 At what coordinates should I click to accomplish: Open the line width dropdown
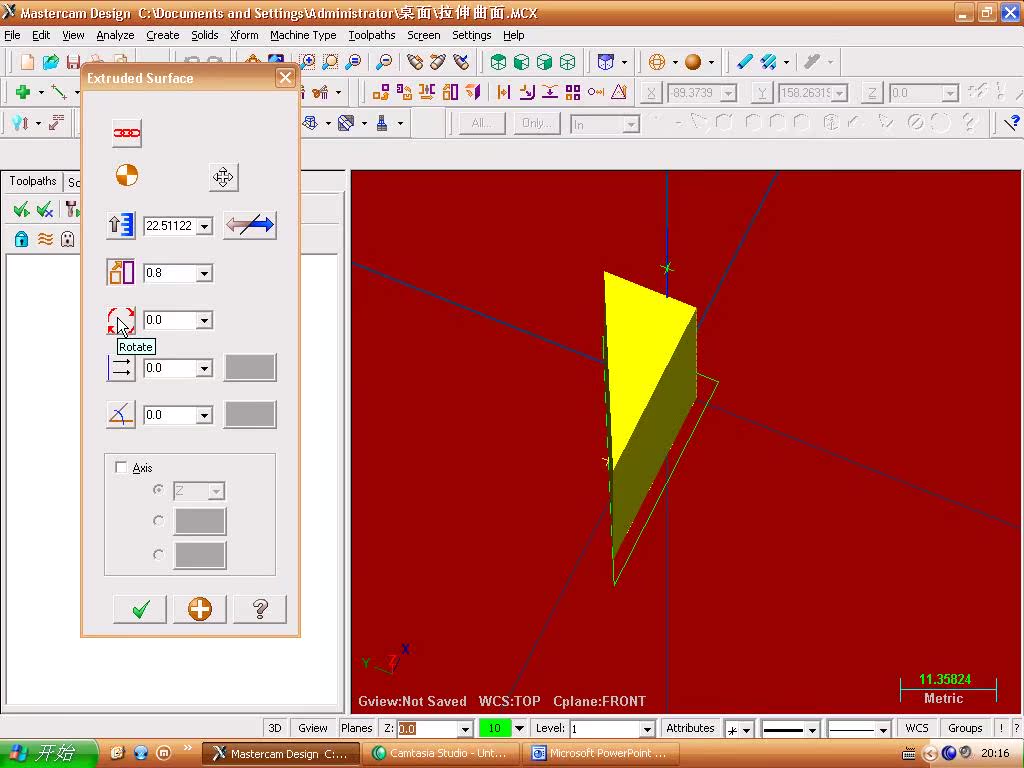click(x=882, y=729)
